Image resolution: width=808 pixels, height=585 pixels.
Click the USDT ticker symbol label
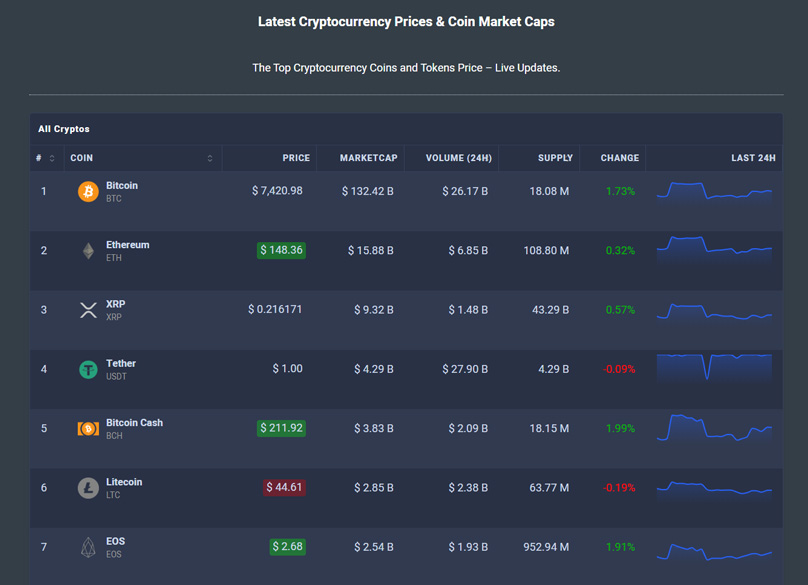[x=116, y=377]
